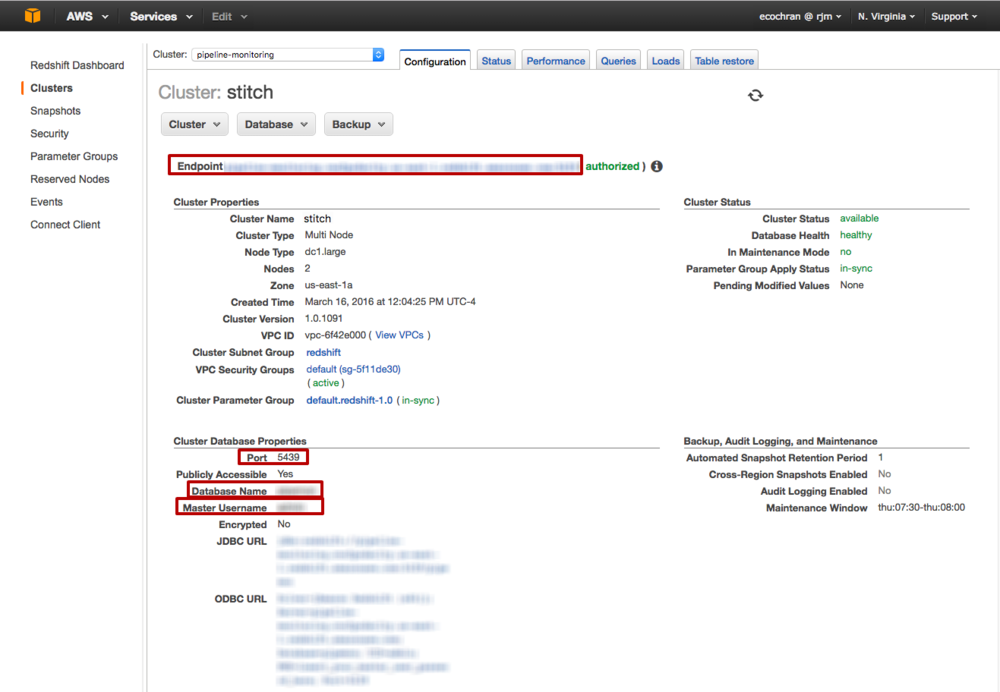Screen dimensions: 1000x692
Task: Click the In Maintenance Mode no value
Action: pos(846,252)
